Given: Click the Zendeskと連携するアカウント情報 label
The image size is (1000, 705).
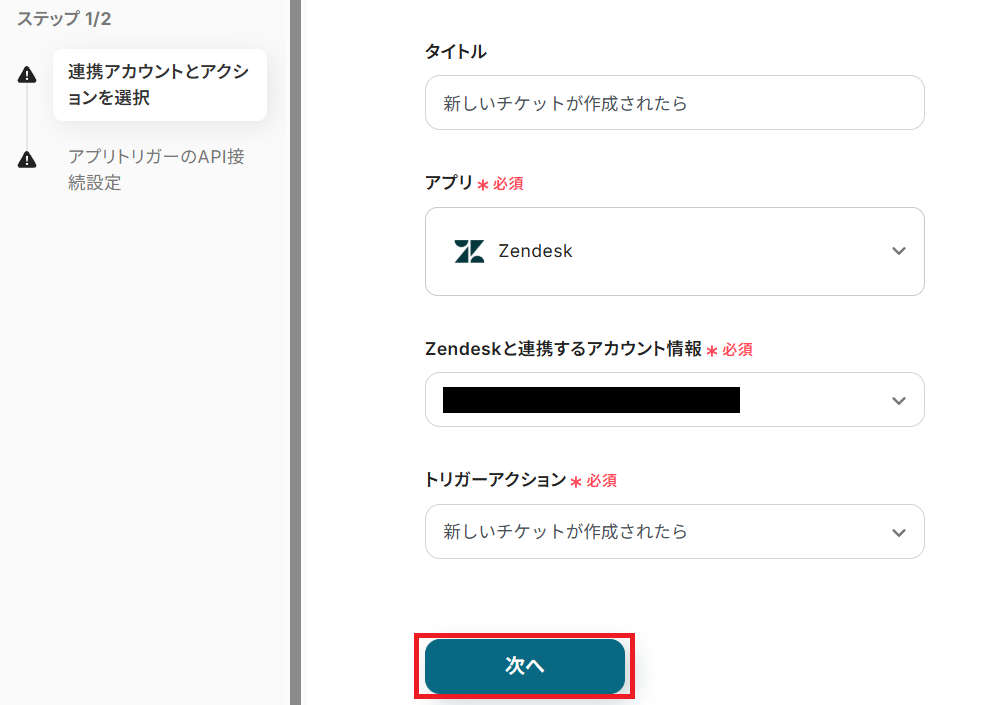Looking at the screenshot, I should (x=563, y=349).
